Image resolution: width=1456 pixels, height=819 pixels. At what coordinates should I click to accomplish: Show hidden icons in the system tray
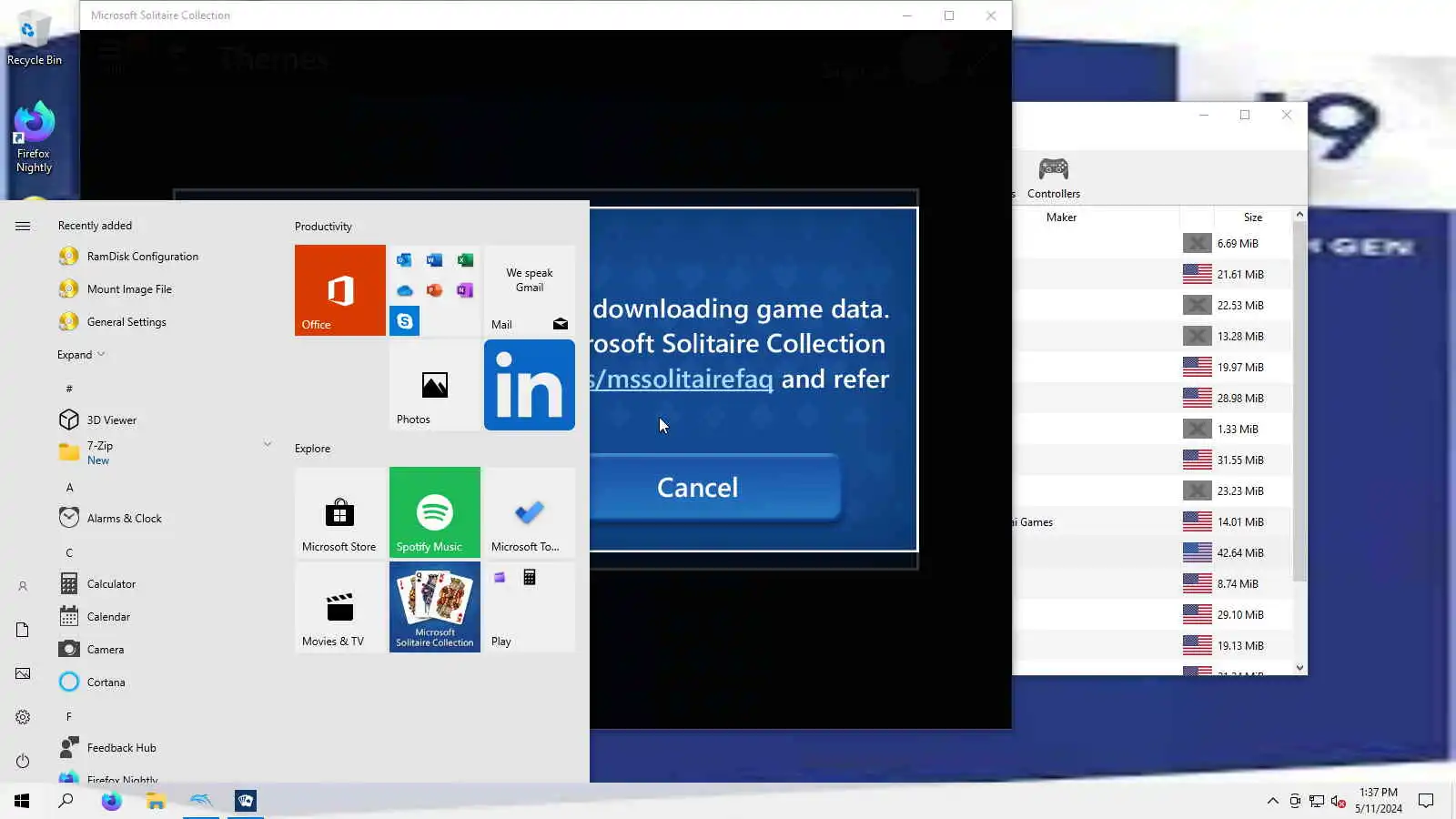tap(1272, 801)
